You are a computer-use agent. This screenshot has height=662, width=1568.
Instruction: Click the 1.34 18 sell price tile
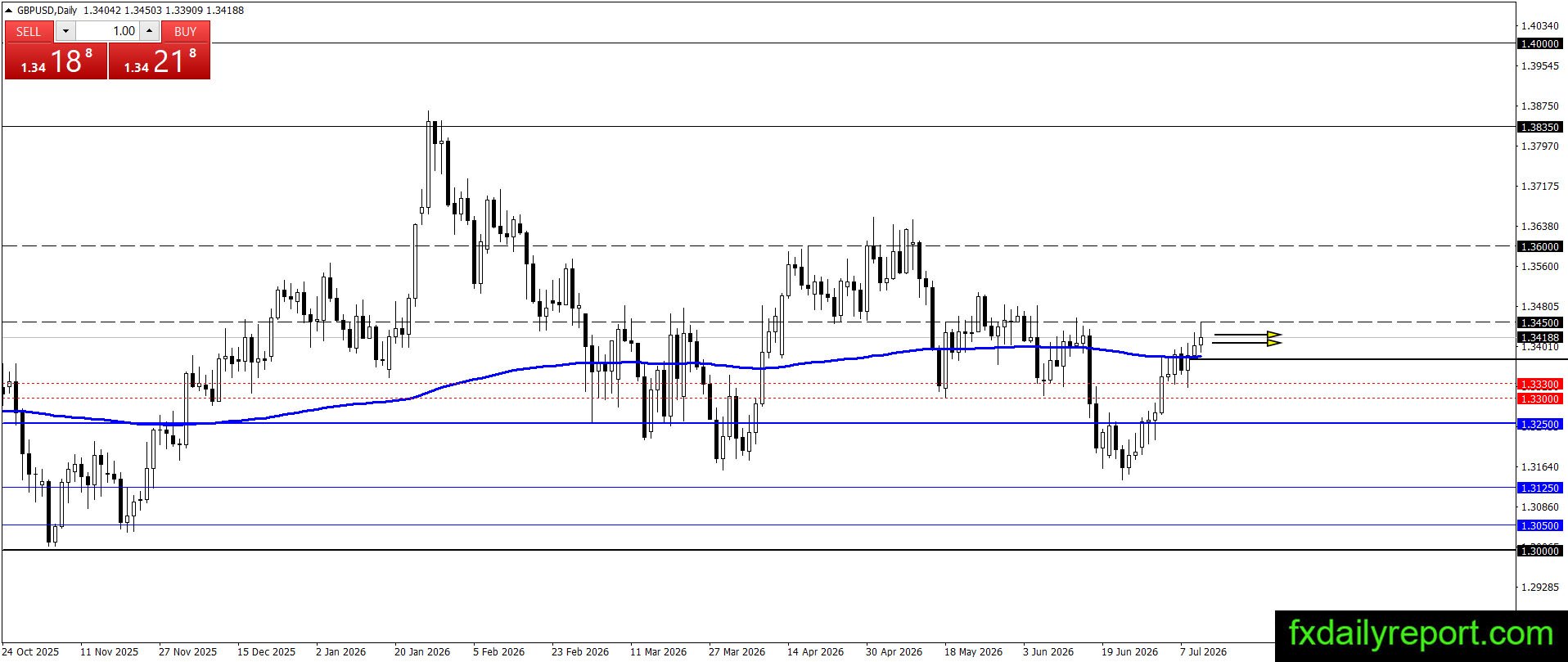coord(56,61)
